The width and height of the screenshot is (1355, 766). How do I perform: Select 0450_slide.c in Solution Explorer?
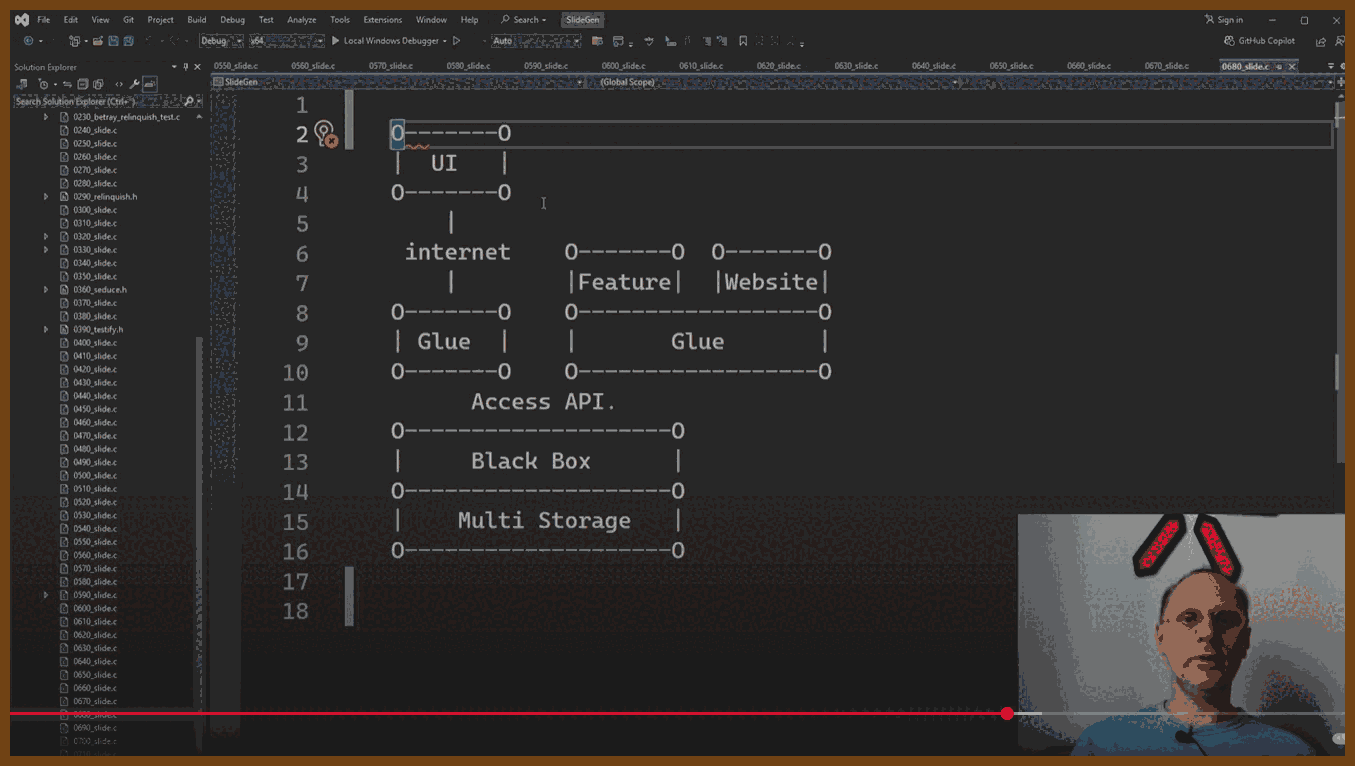[x=95, y=409]
